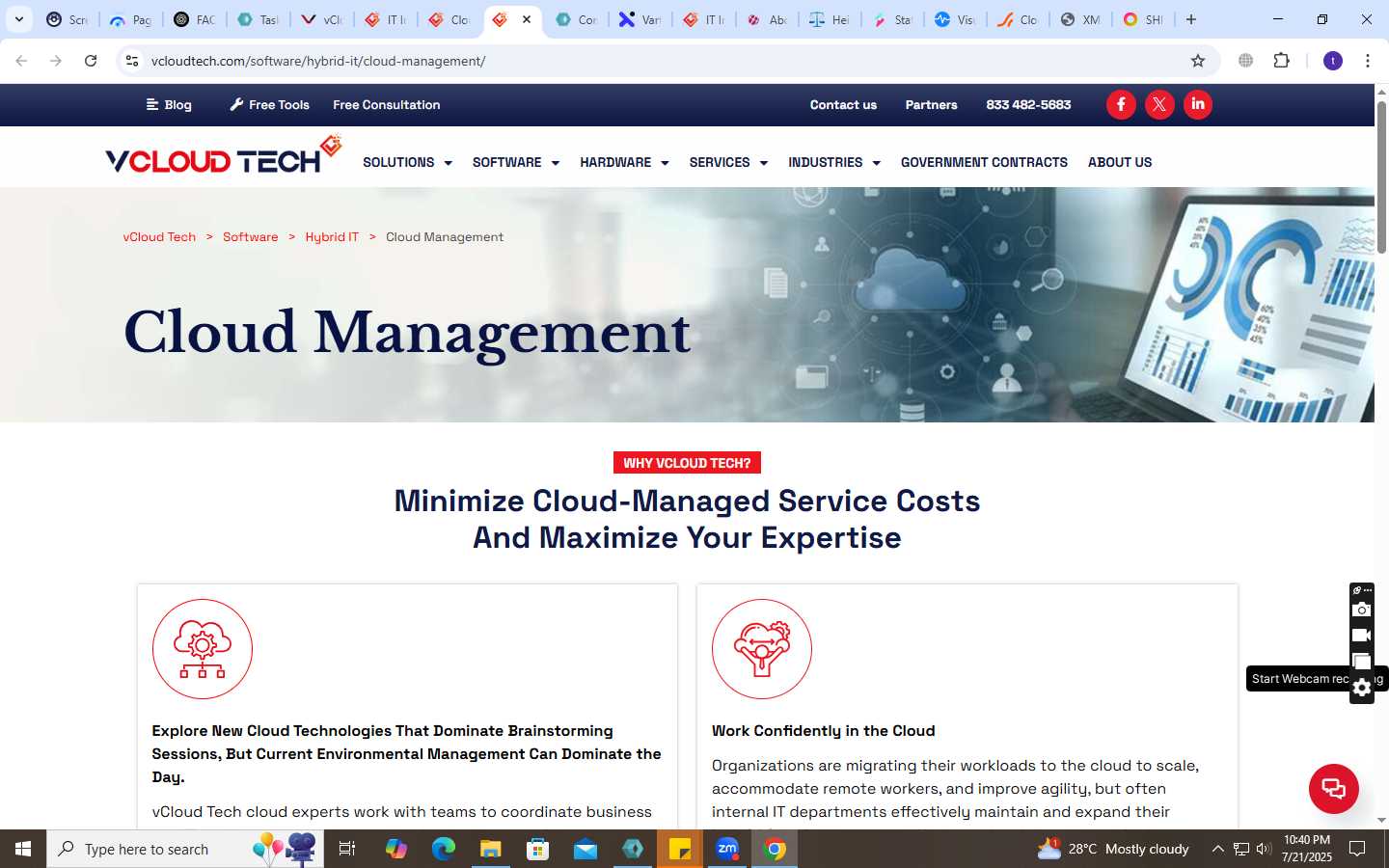
Task: Switch to the Var browser tab
Action: 640,19
